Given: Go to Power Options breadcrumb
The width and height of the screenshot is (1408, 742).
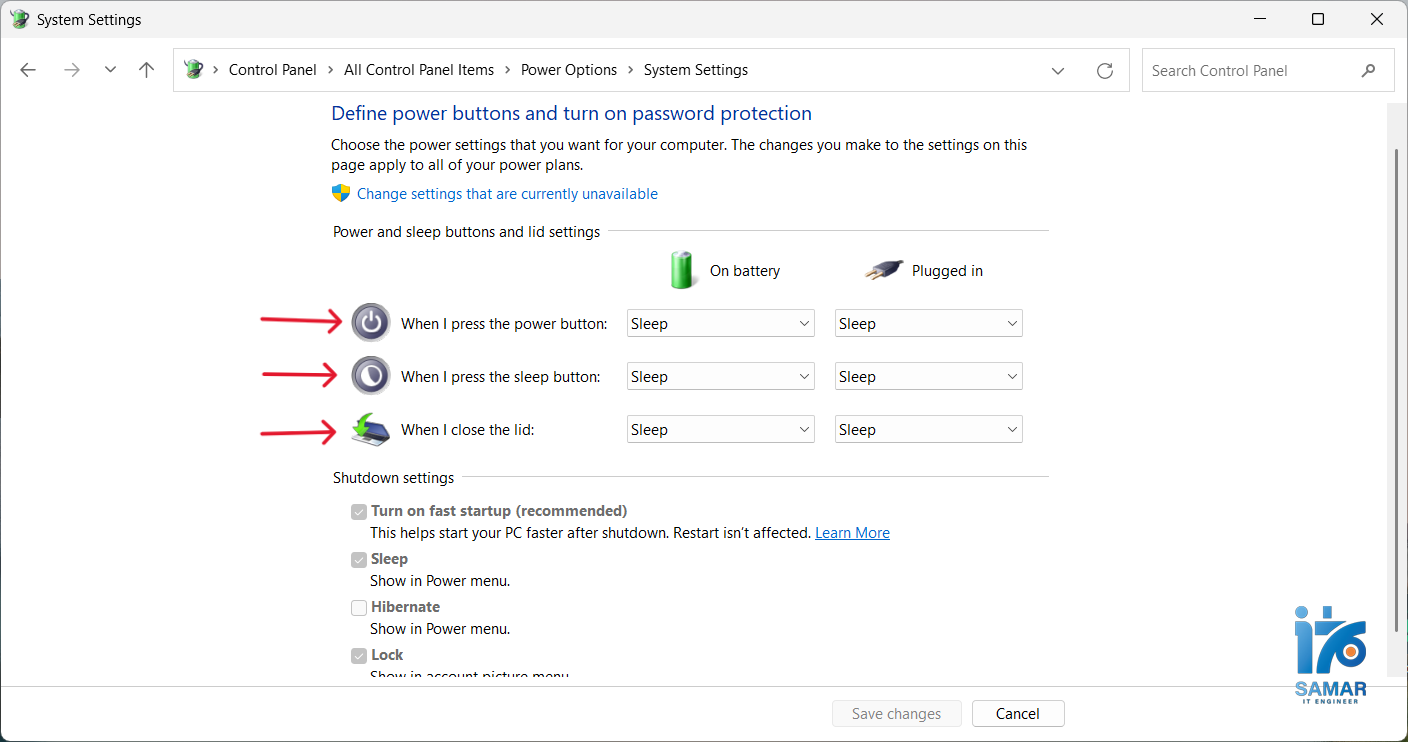Looking at the screenshot, I should [x=569, y=70].
